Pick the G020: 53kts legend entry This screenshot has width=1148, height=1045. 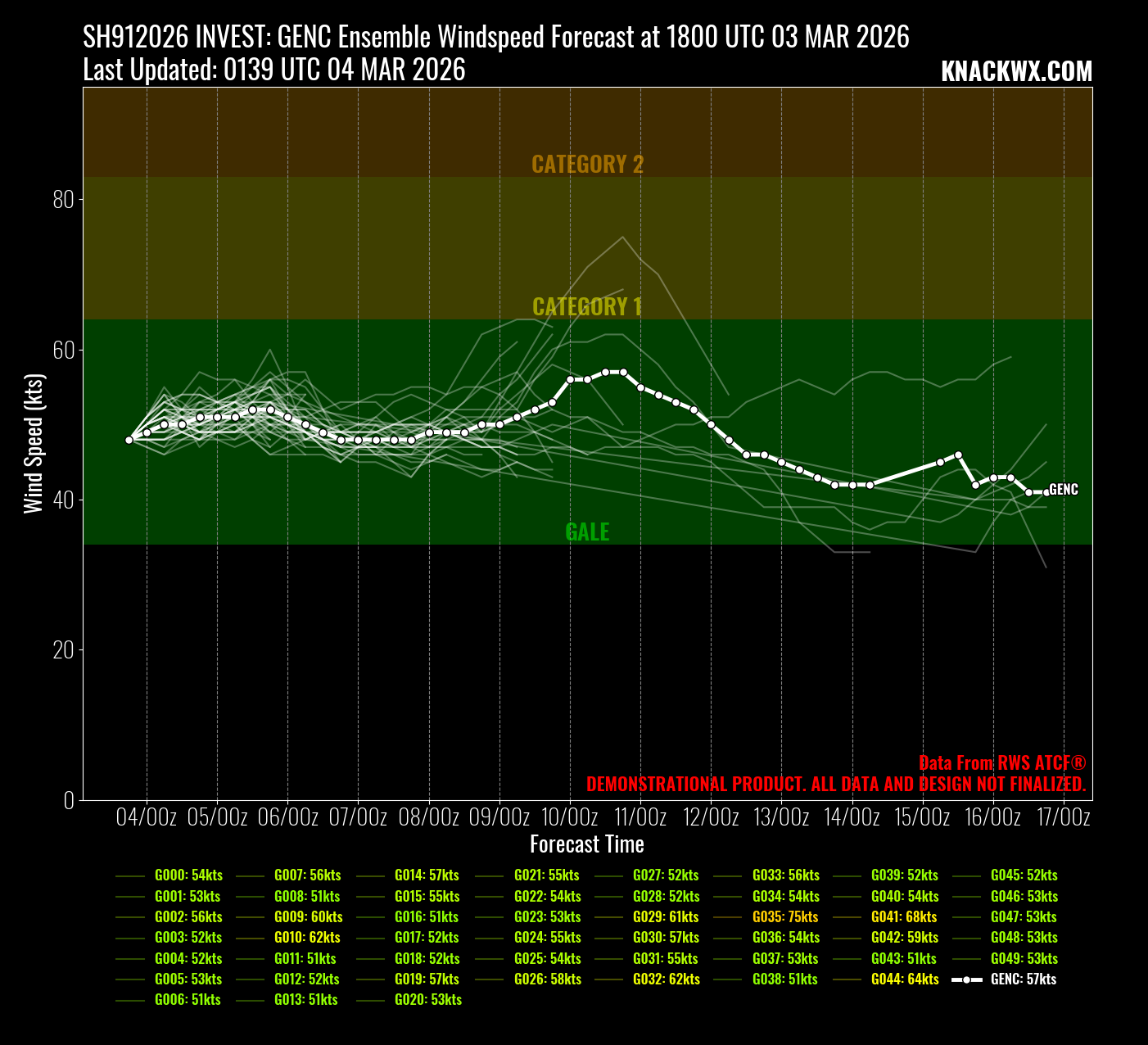pos(427,1000)
